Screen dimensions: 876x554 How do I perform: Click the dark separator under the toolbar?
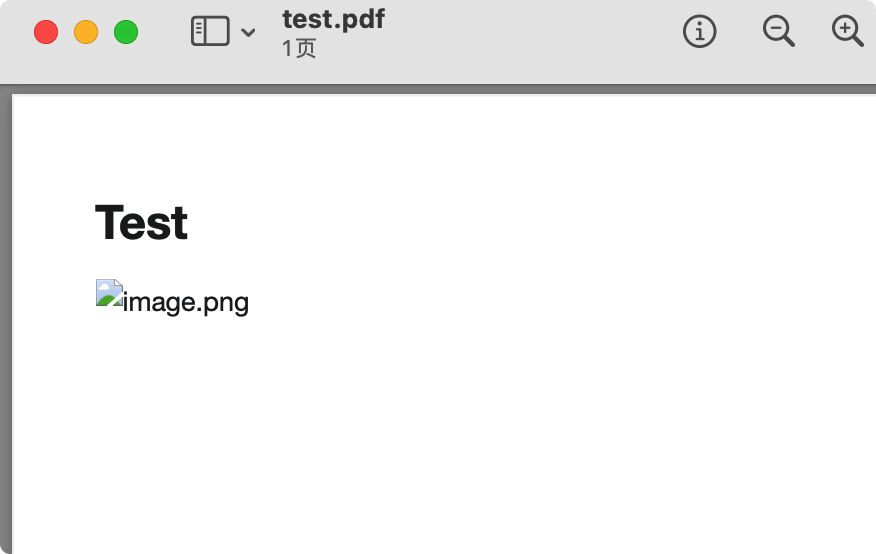[438, 88]
